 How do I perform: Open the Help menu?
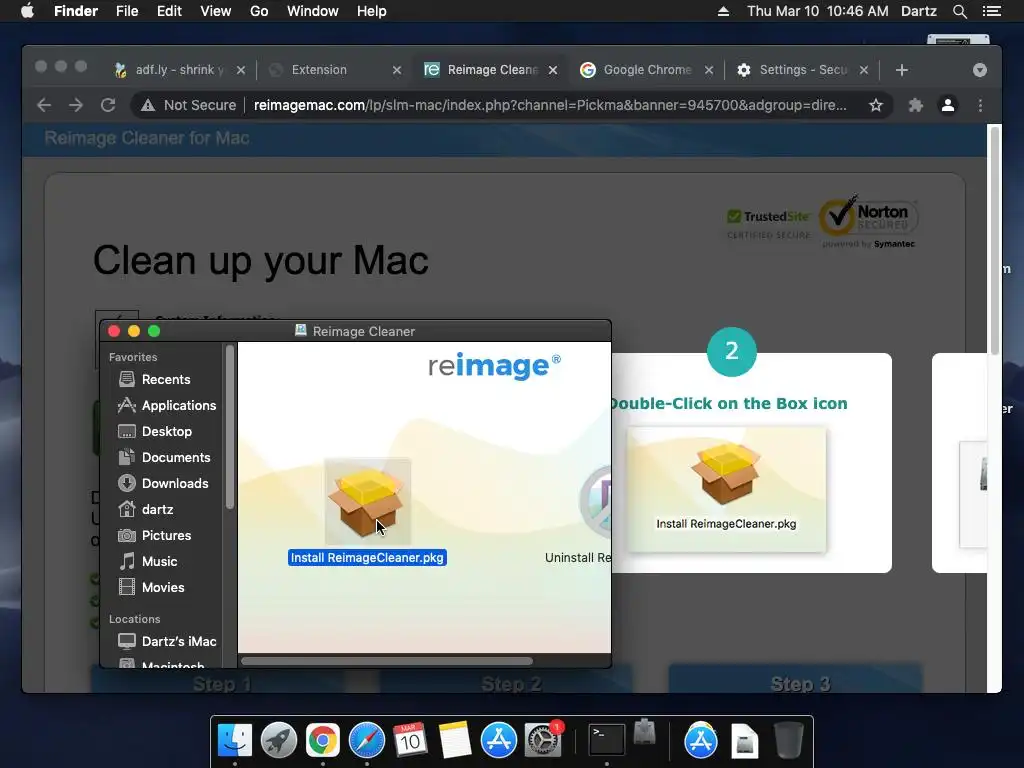coord(372,11)
